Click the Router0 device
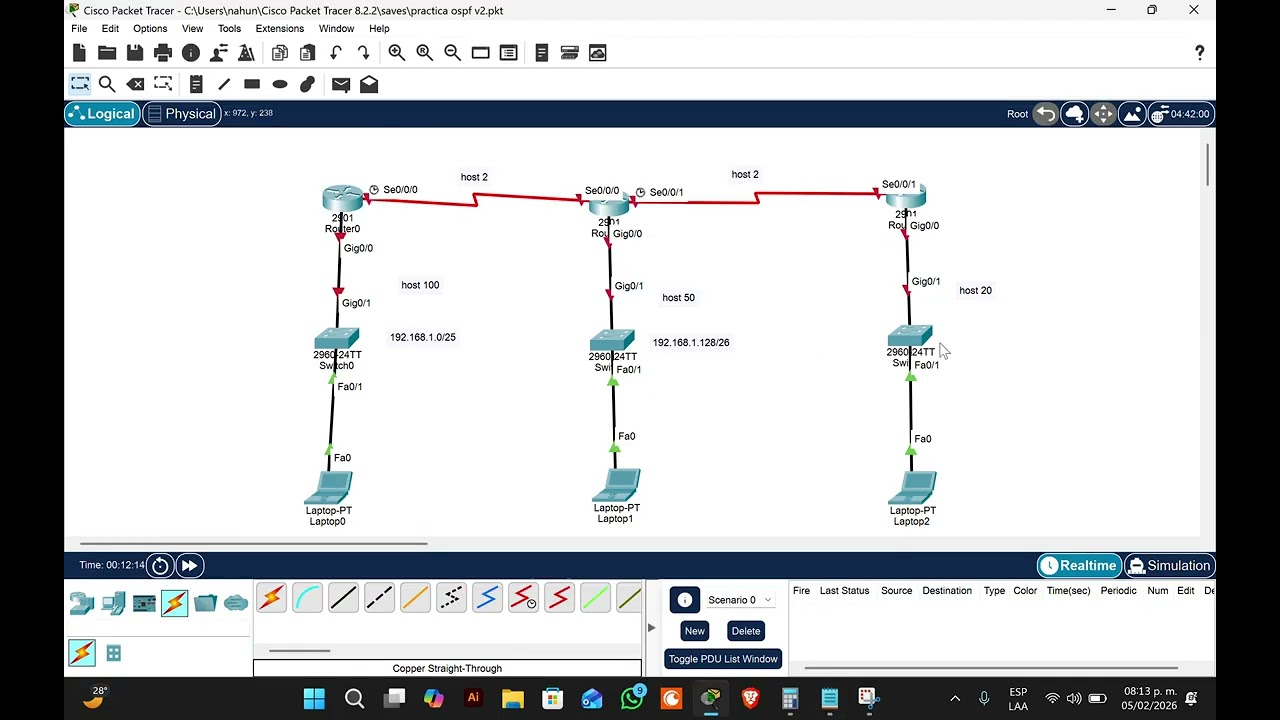This screenshot has height=720, width=1280. (x=343, y=199)
